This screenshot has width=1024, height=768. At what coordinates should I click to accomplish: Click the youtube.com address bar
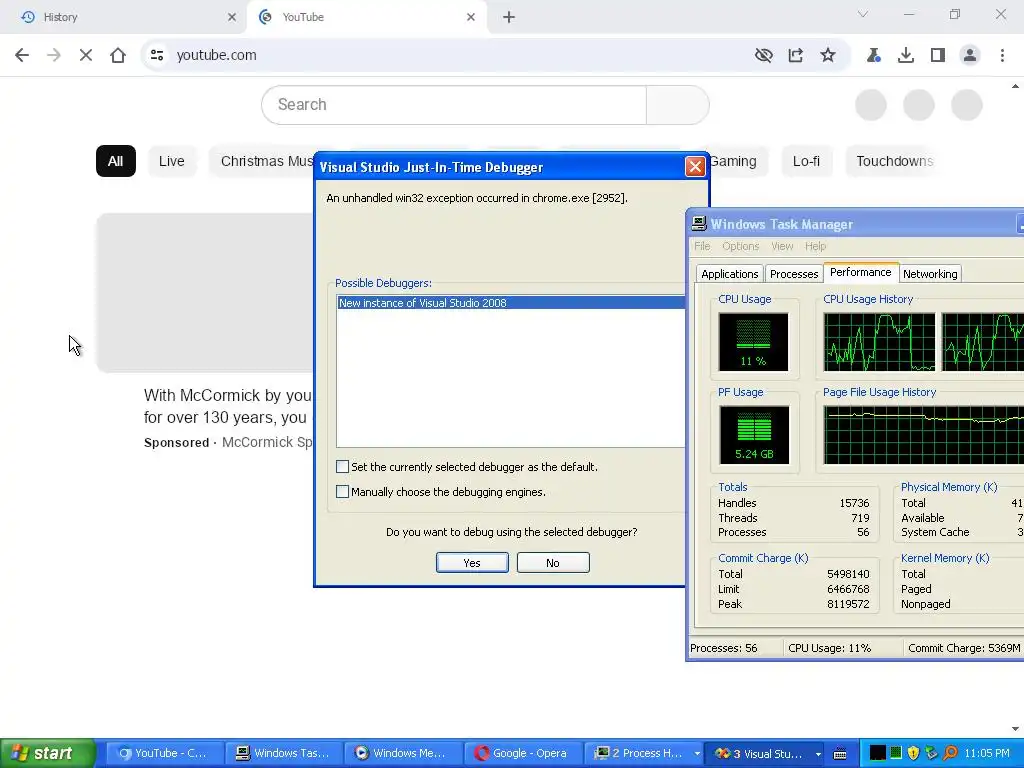(457, 56)
